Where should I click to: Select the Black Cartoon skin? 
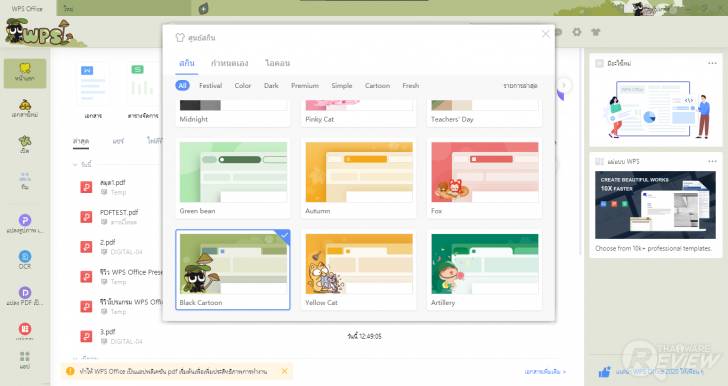pyautogui.click(x=233, y=269)
